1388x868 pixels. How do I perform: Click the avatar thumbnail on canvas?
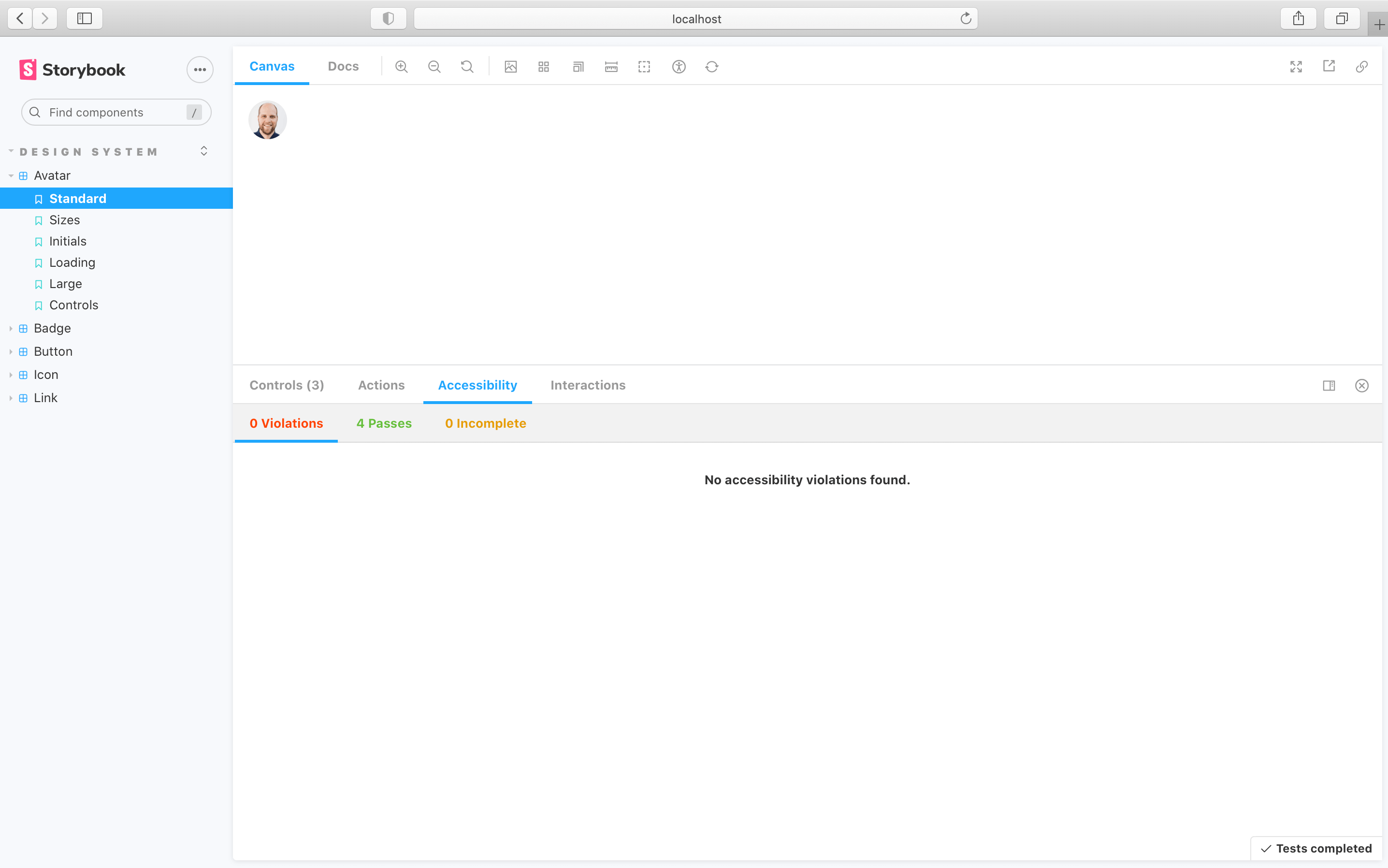[267, 119]
